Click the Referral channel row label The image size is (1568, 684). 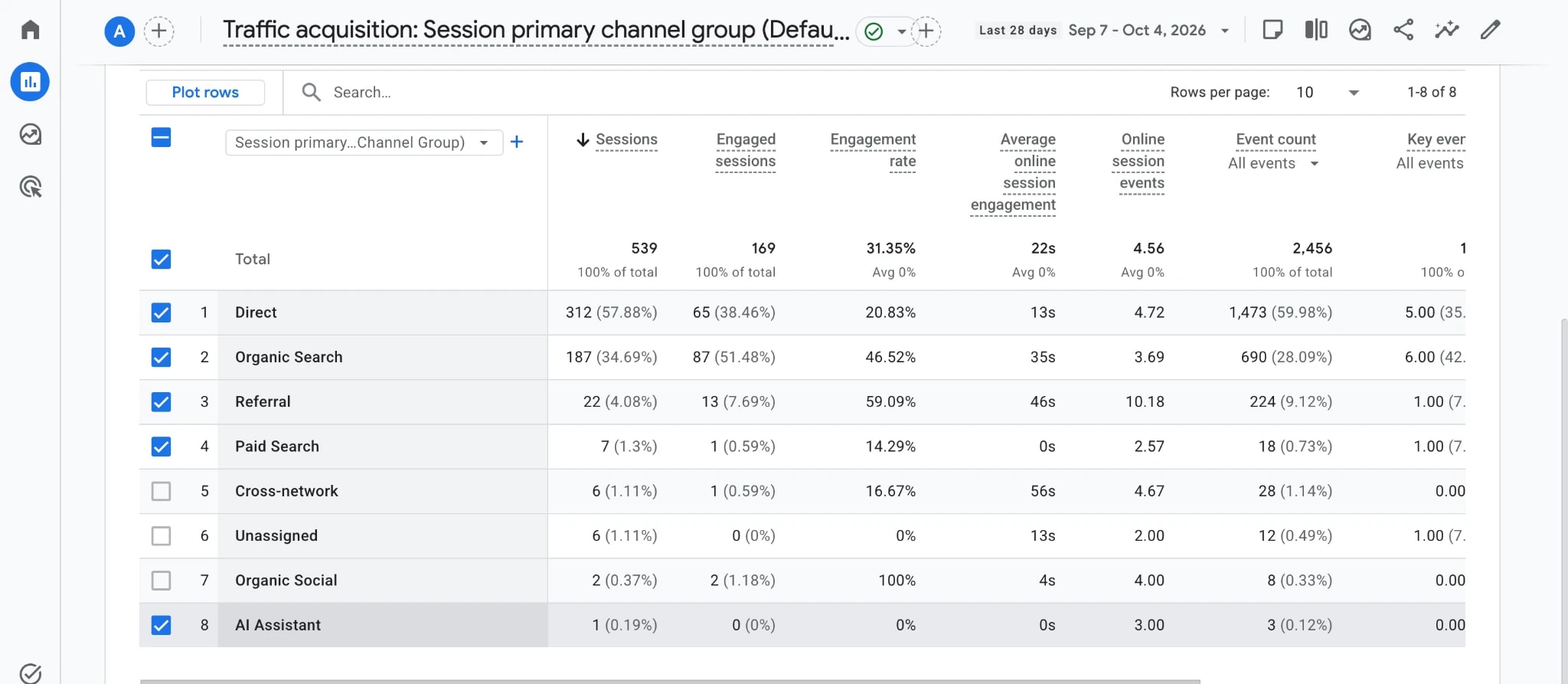tap(263, 401)
